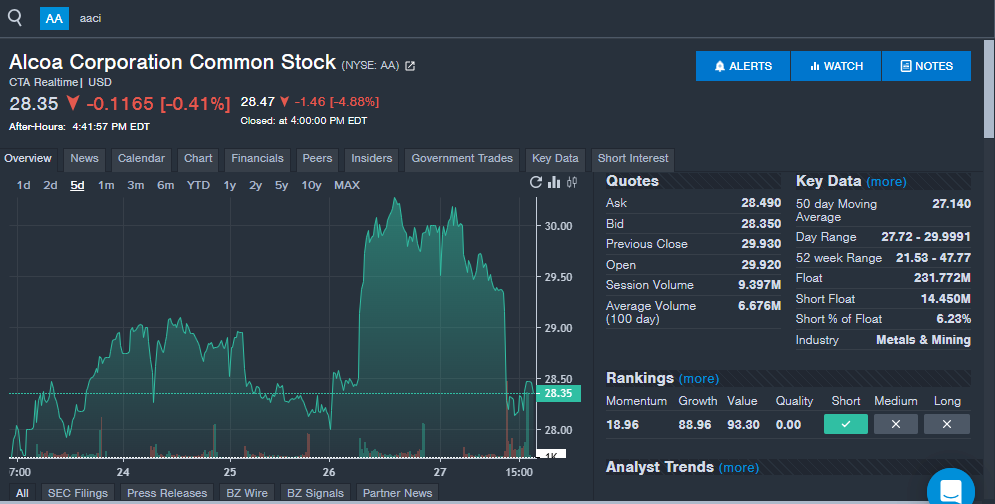
Task: Click the search field containing aaci
Action: [x=91, y=18]
